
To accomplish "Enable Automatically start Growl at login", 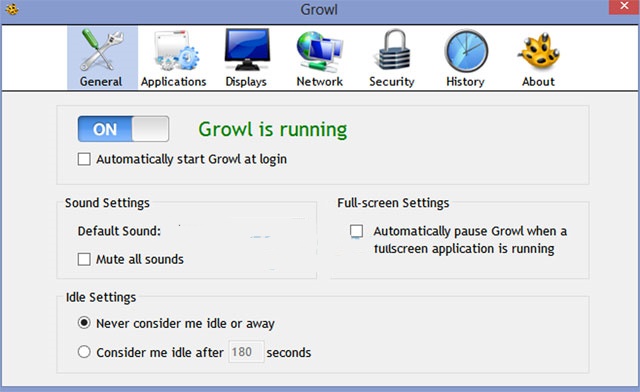I will [x=84, y=159].
